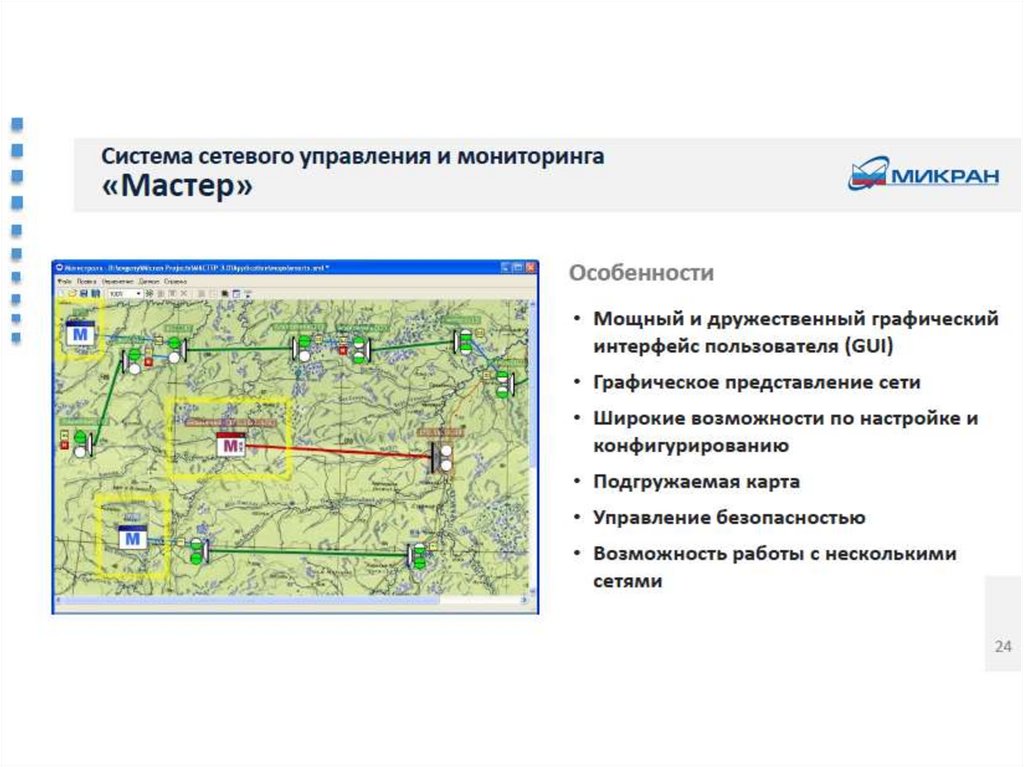Click the Микран logo in the header
Viewport: 1024px width, 767px height.
coord(923,176)
